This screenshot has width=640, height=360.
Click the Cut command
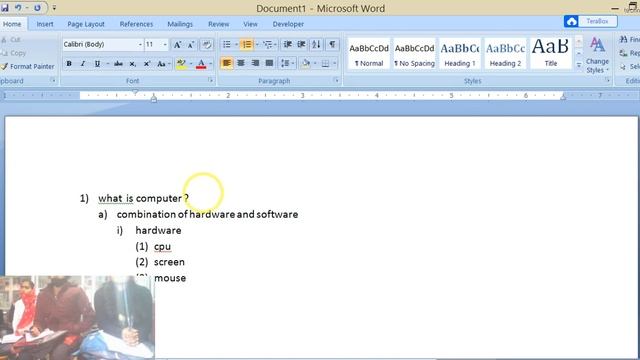coord(11,40)
